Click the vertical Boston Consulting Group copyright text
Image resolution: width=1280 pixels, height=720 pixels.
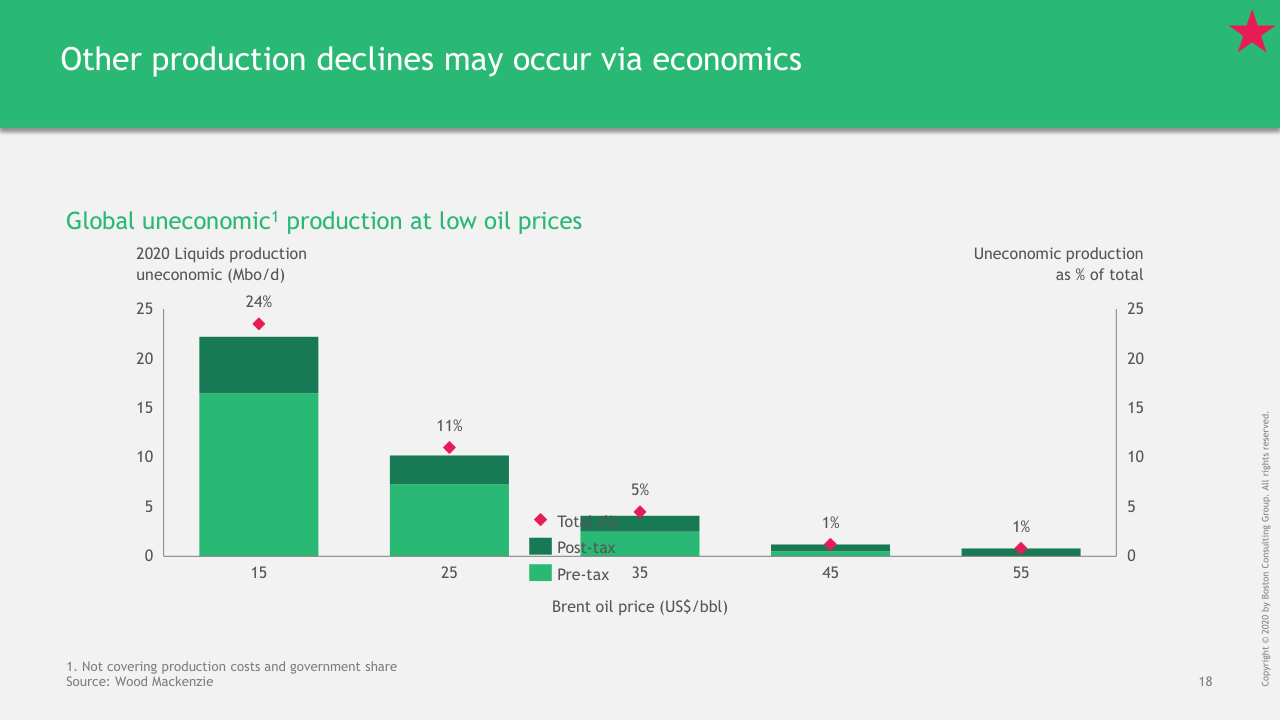coord(1266,548)
